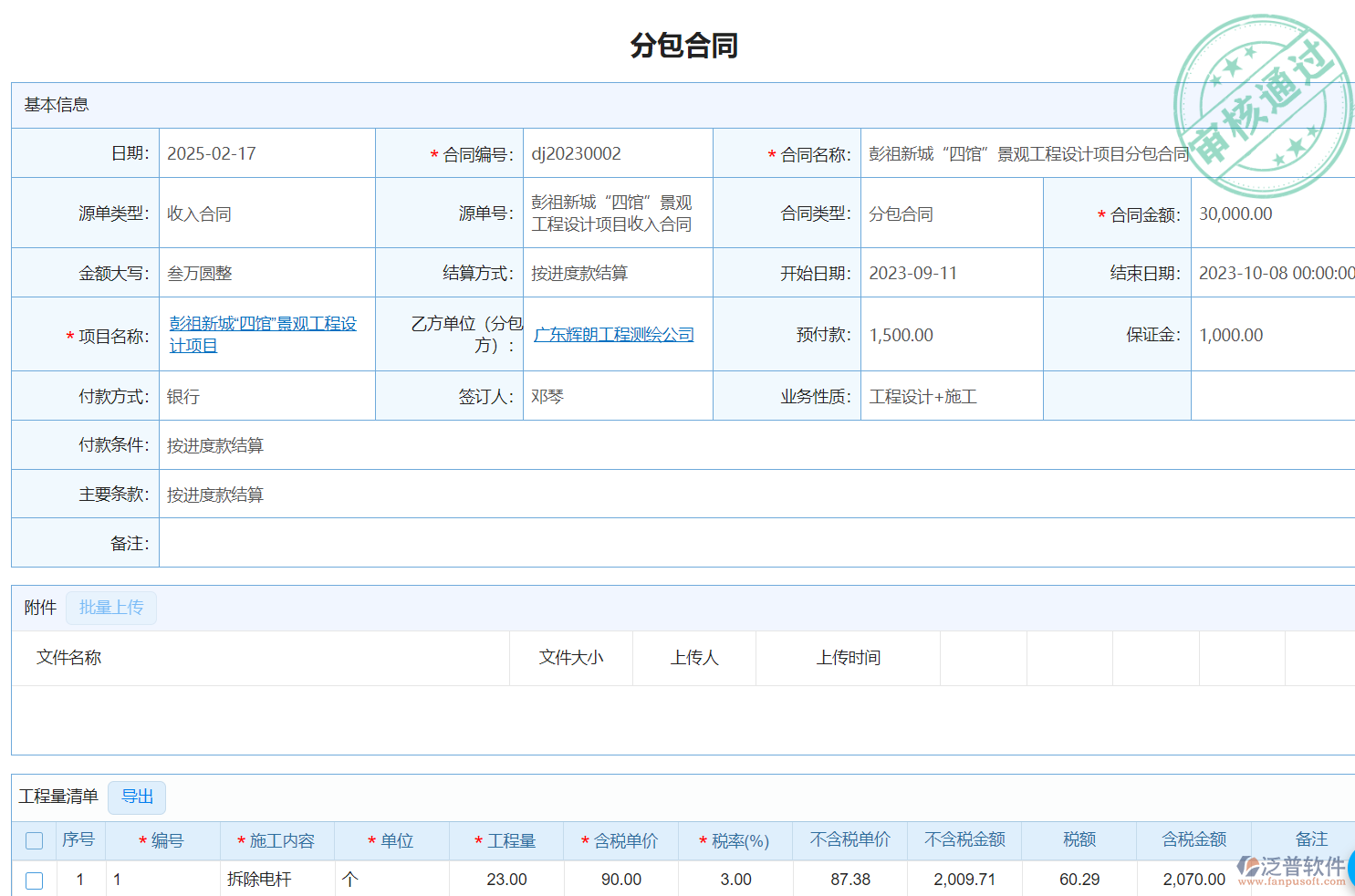Click the 审核通过 approval stamp
The width and height of the screenshot is (1355, 896).
coord(1263,106)
